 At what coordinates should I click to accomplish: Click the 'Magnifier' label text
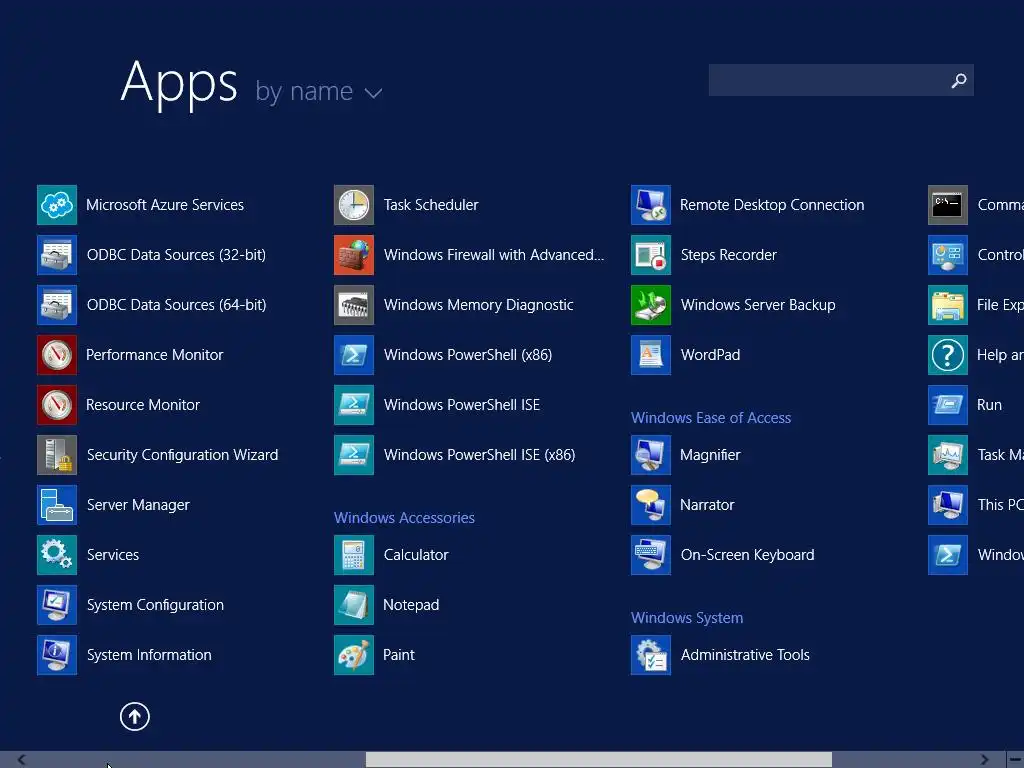[x=711, y=455]
